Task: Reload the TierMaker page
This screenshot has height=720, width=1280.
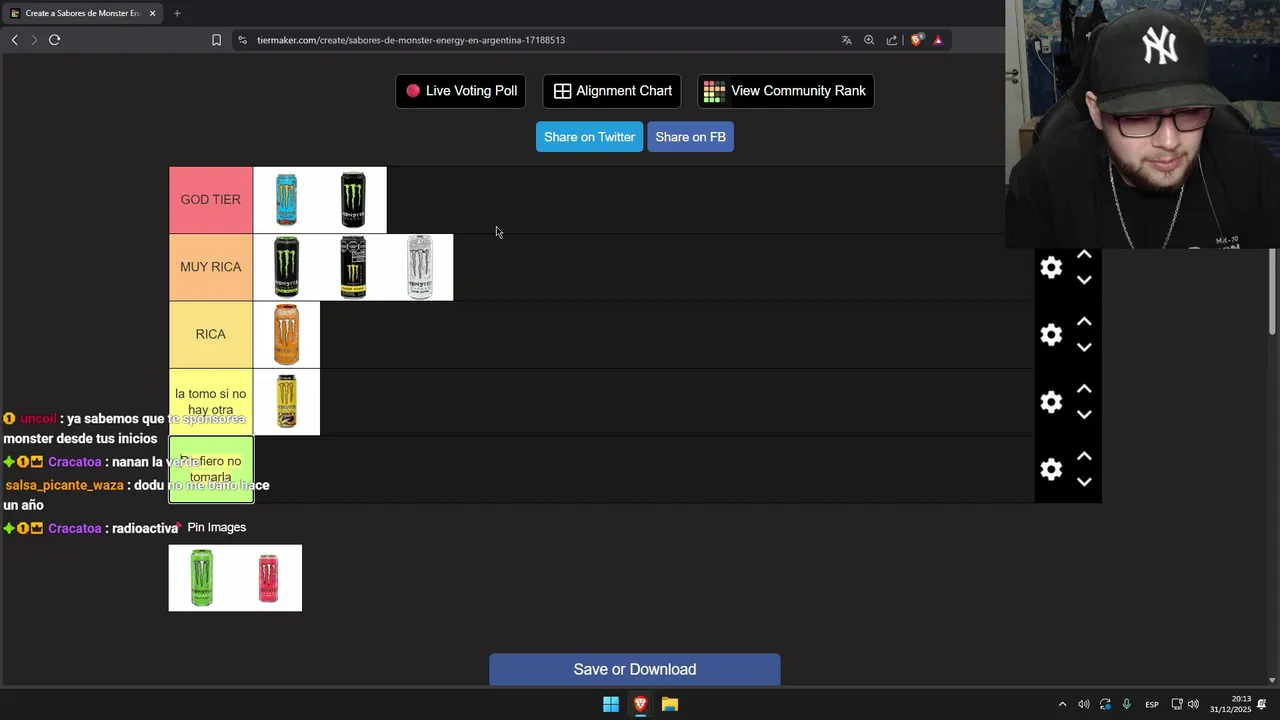Action: [54, 40]
